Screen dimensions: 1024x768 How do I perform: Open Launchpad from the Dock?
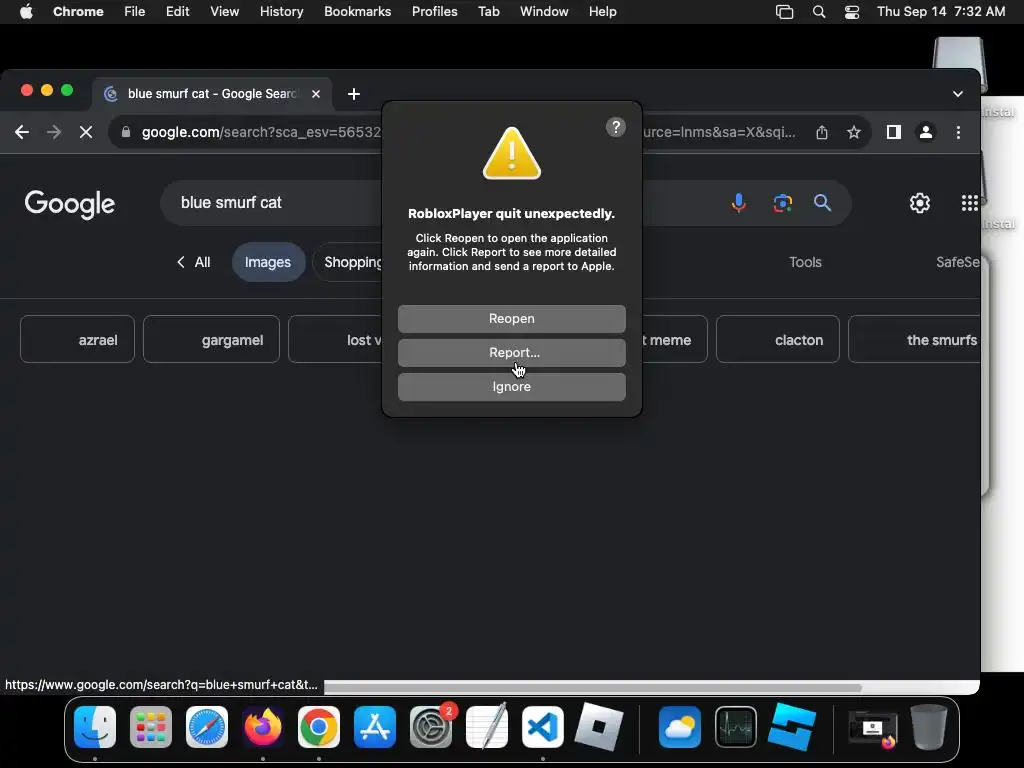151,727
